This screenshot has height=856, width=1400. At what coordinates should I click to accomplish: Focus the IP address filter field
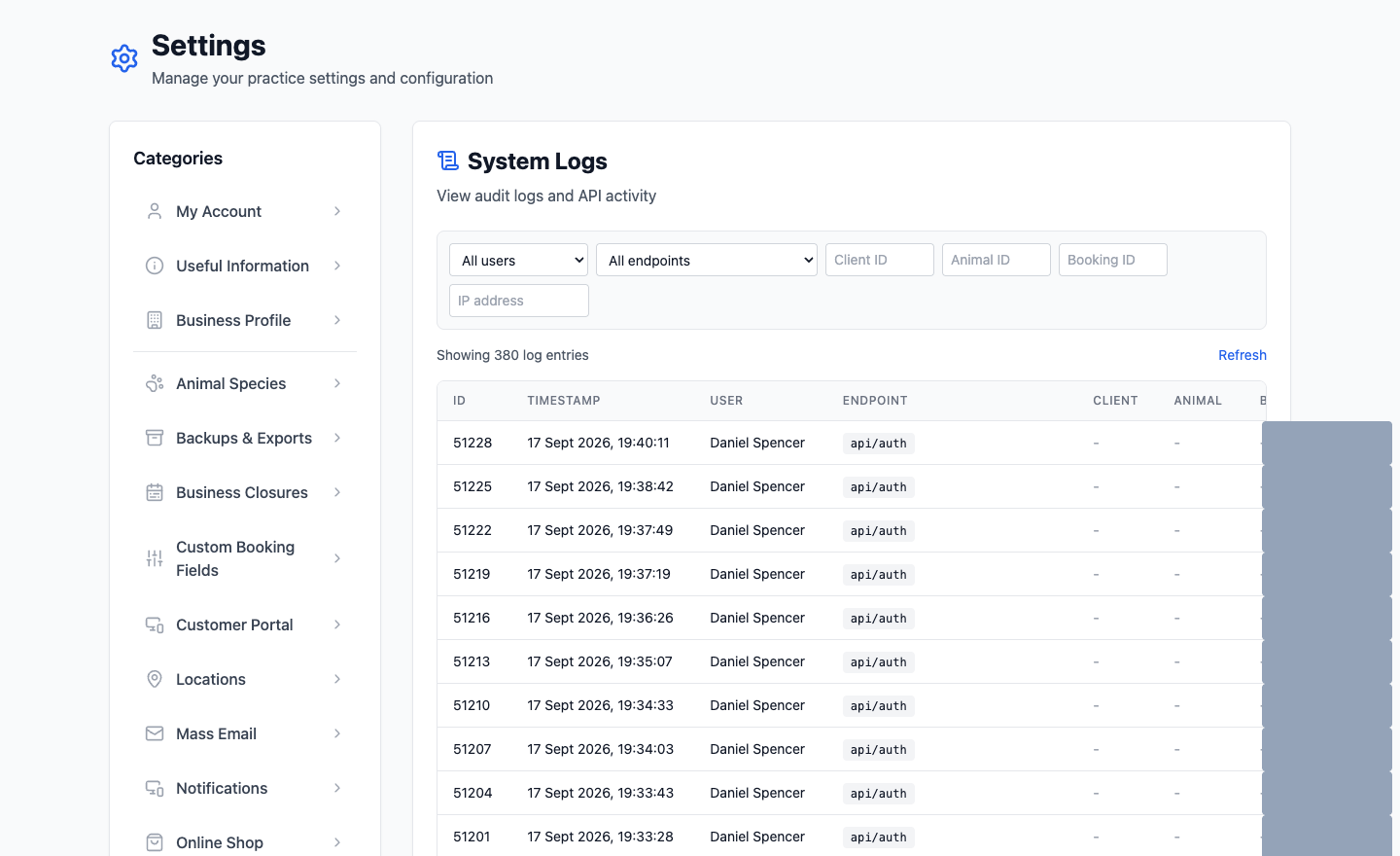click(x=519, y=301)
